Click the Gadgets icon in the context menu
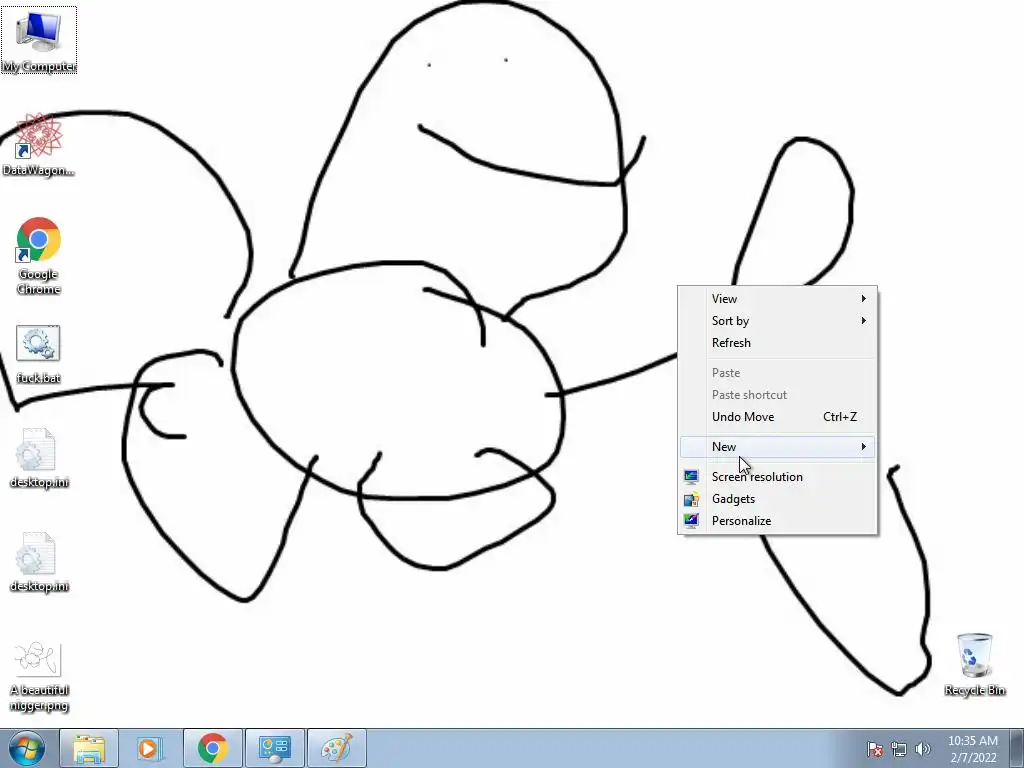 click(691, 499)
